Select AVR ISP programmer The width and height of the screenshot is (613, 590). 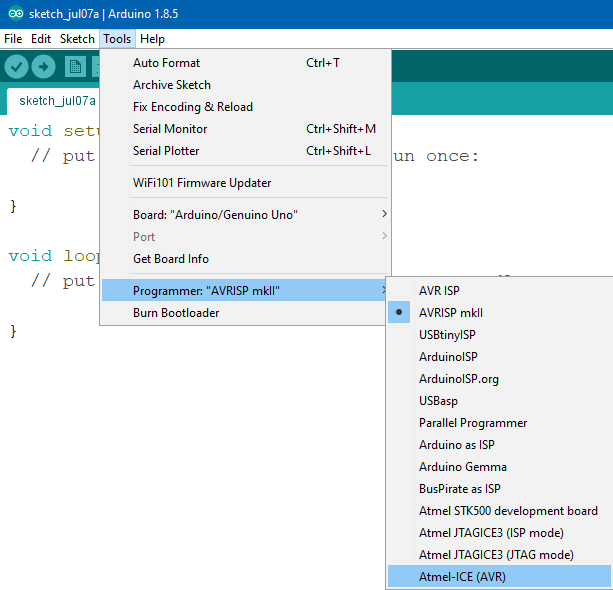click(500, 291)
